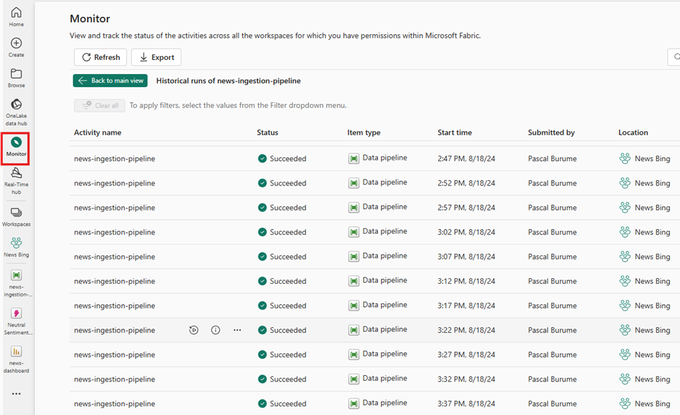Image resolution: width=680 pixels, height=415 pixels.
Task: Click Data pipeline icon on 2:52 PM row
Action: pos(354,183)
